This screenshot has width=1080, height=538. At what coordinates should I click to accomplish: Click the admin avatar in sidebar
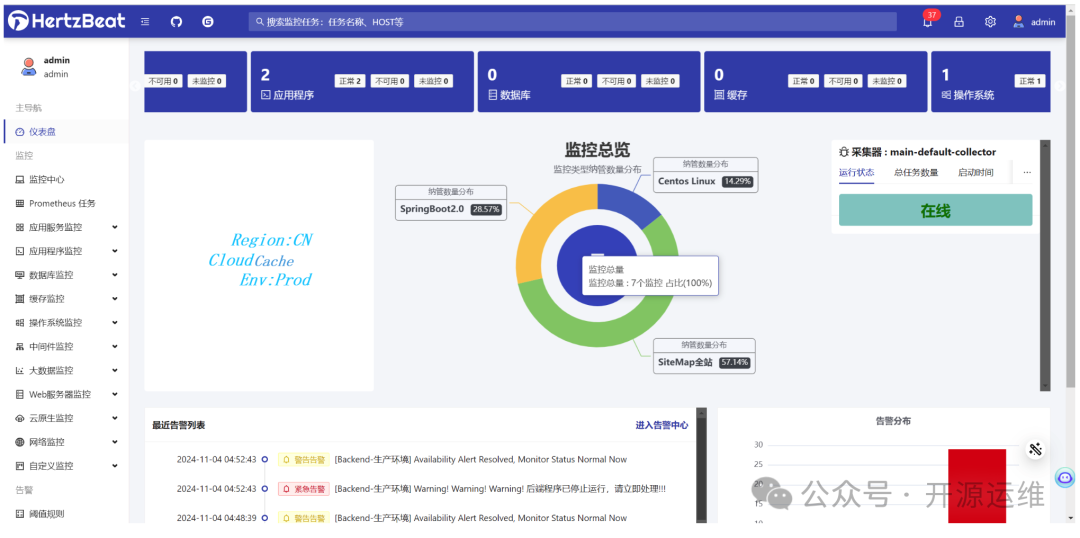click(28, 67)
